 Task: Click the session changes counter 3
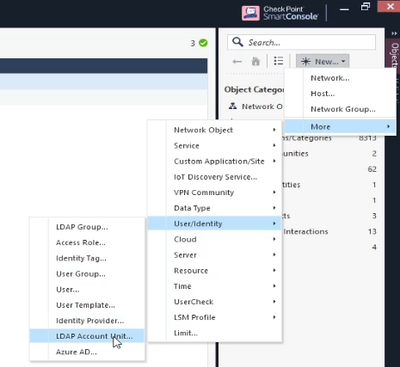193,43
